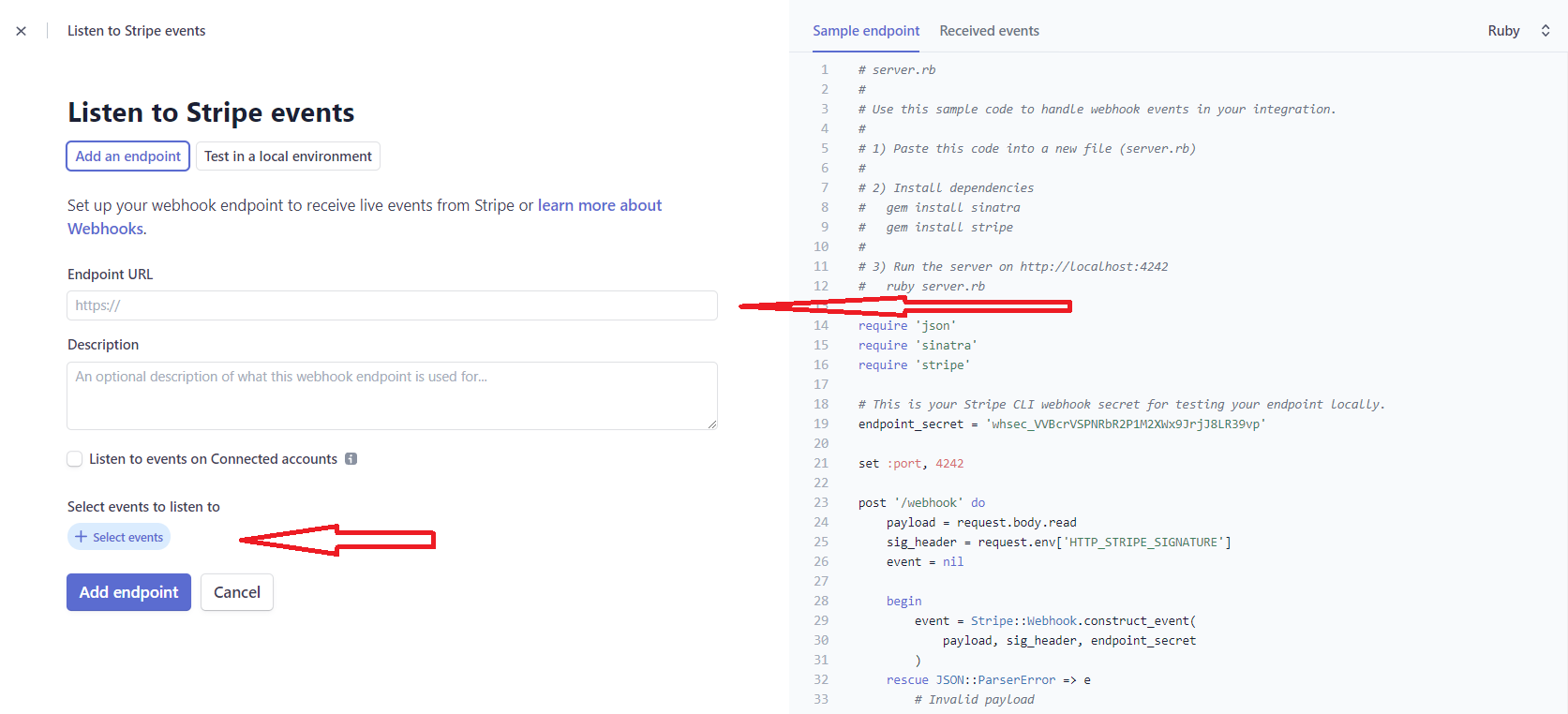Click the info icon beside Connected accounts
Screen dimensions: 1568x714
[351, 459]
